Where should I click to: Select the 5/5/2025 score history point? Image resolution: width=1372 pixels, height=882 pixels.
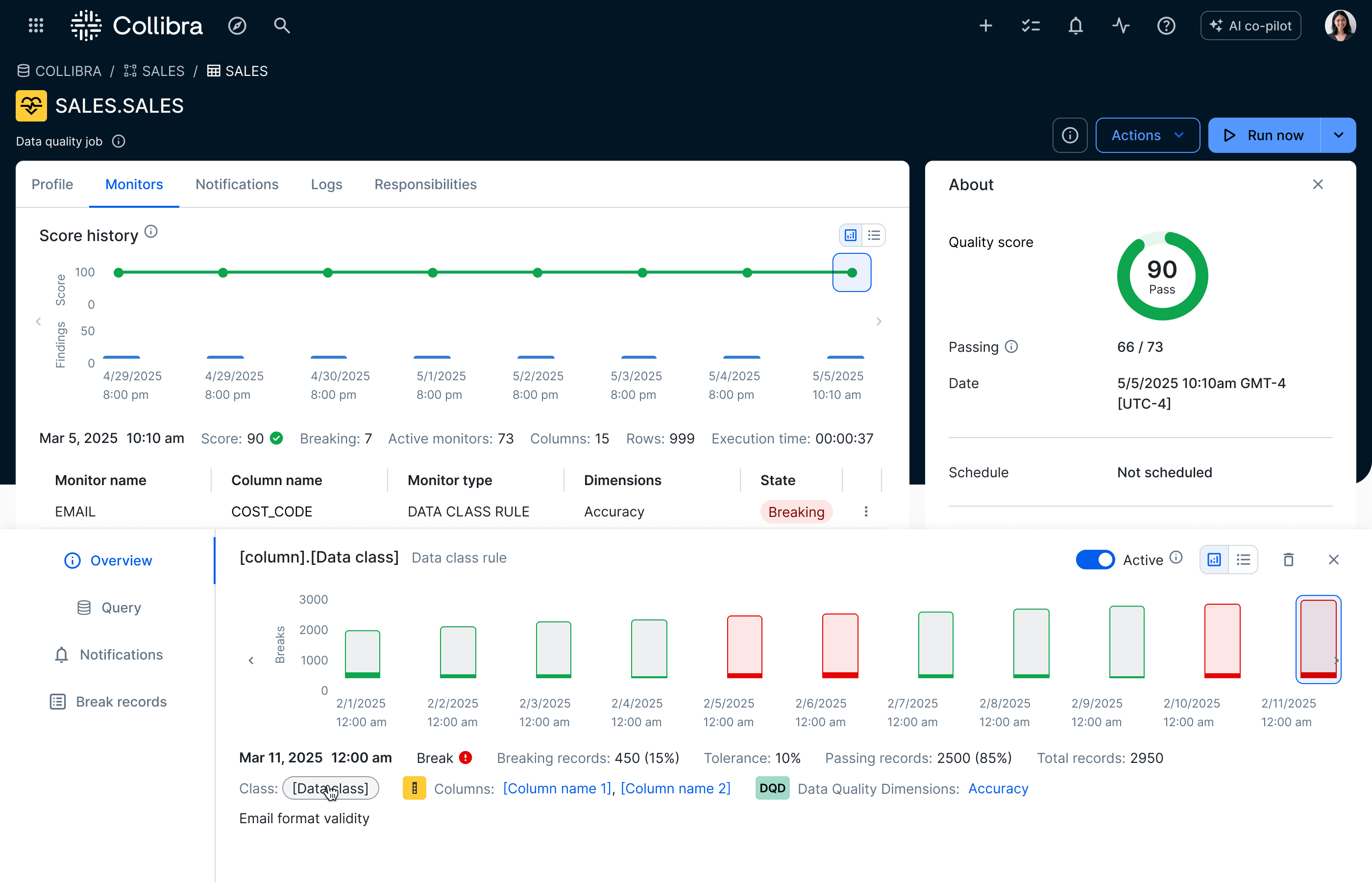coord(852,272)
